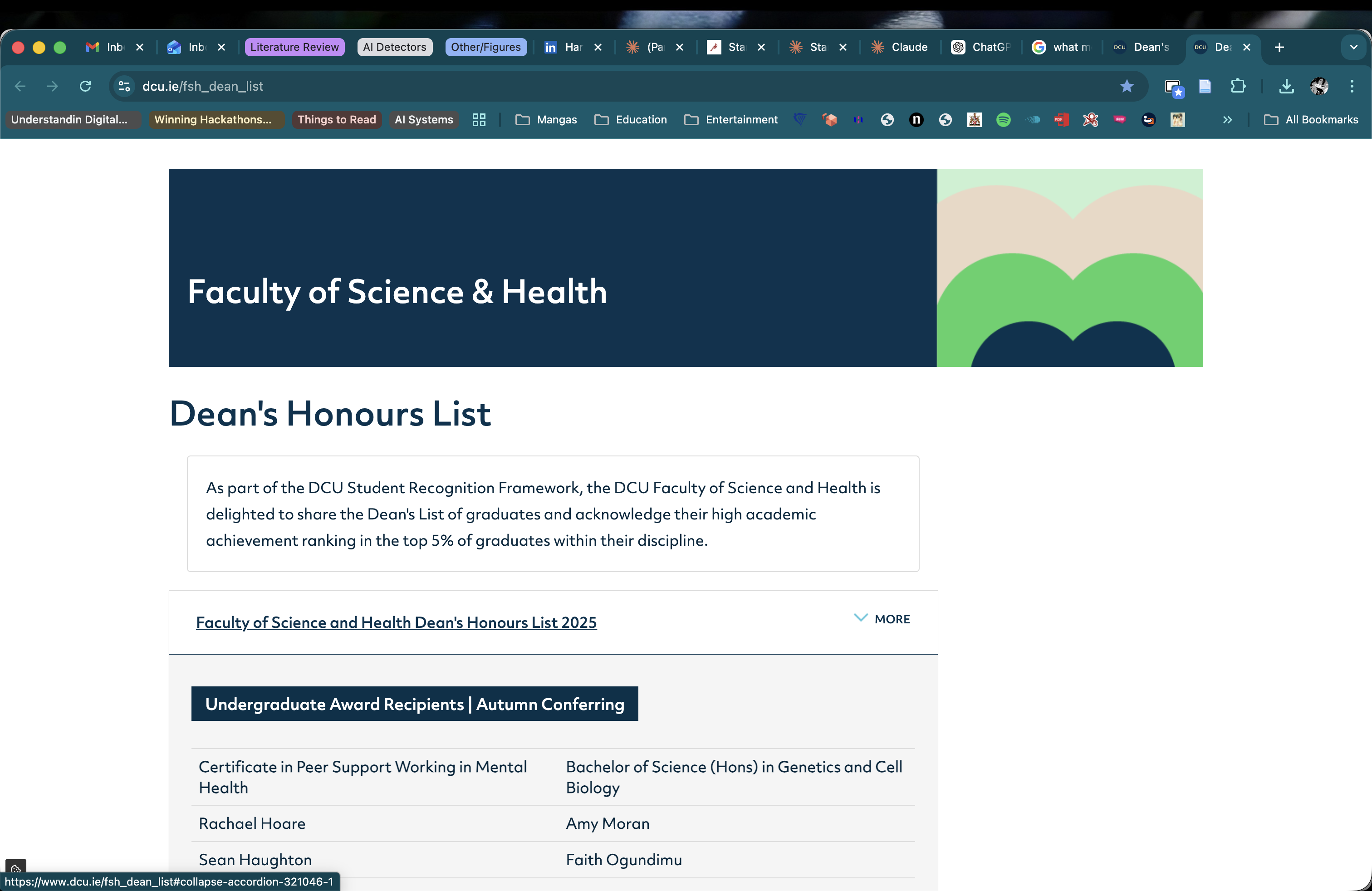Viewport: 1372px width, 891px height.
Task: Open the bookmark tab-groups extension icon
Action: click(x=1174, y=88)
